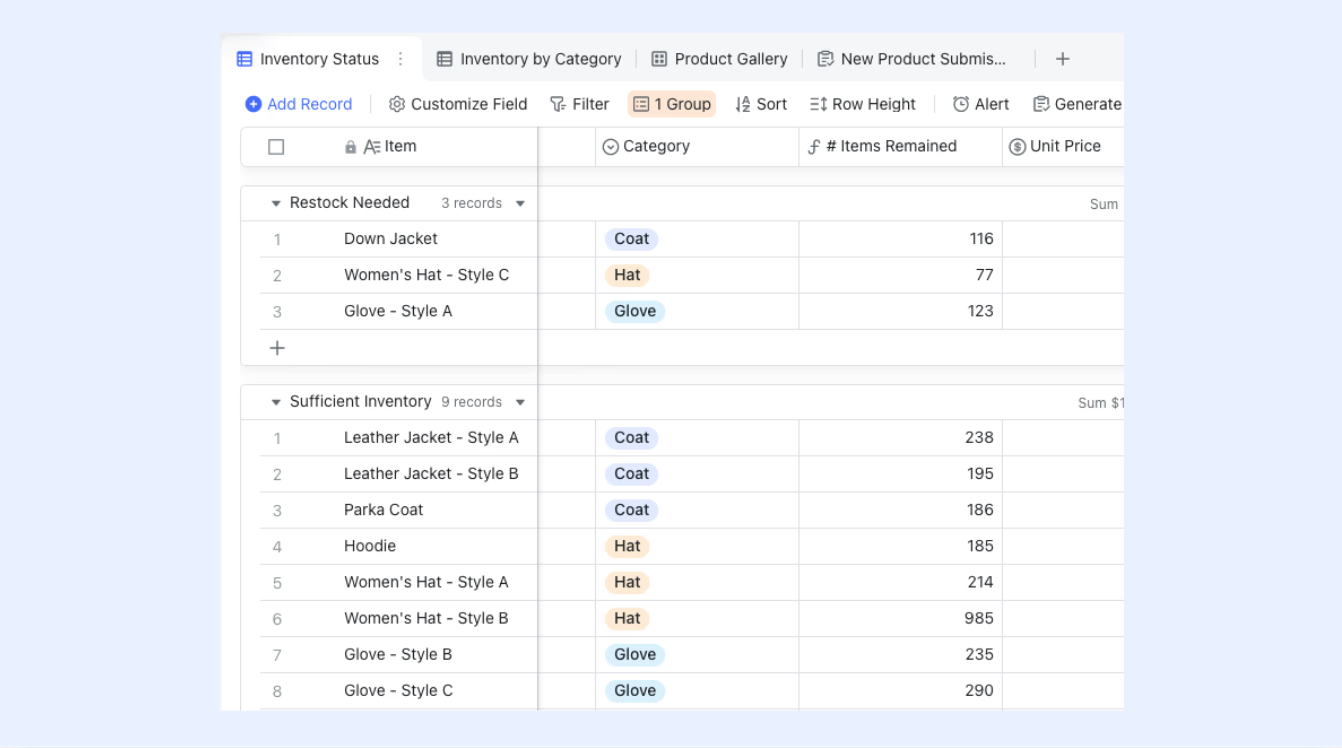Screen dimensions: 1342x748
Task: Collapse the Sufficient Inventory group
Action: [276, 402]
